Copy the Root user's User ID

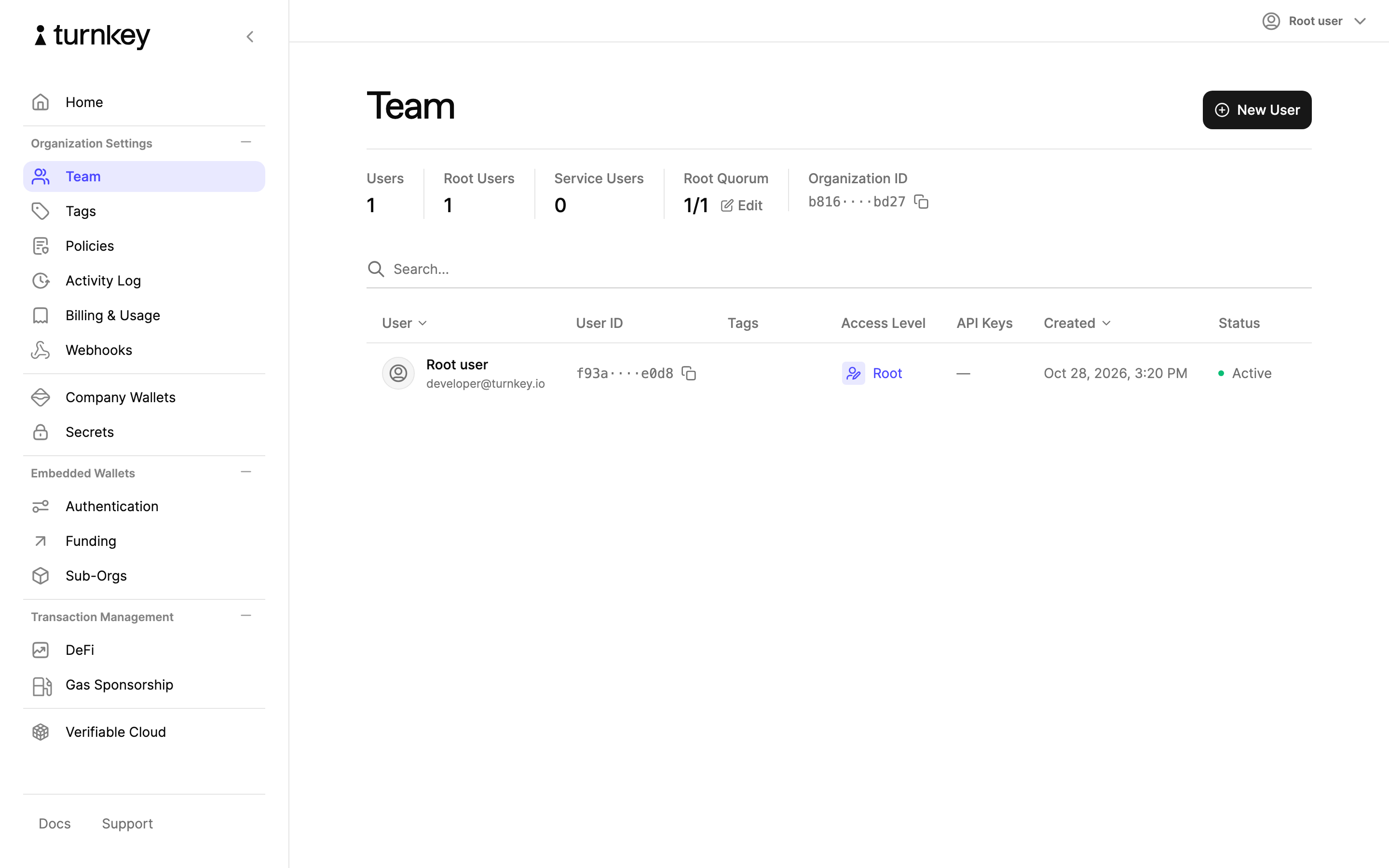pos(689,373)
